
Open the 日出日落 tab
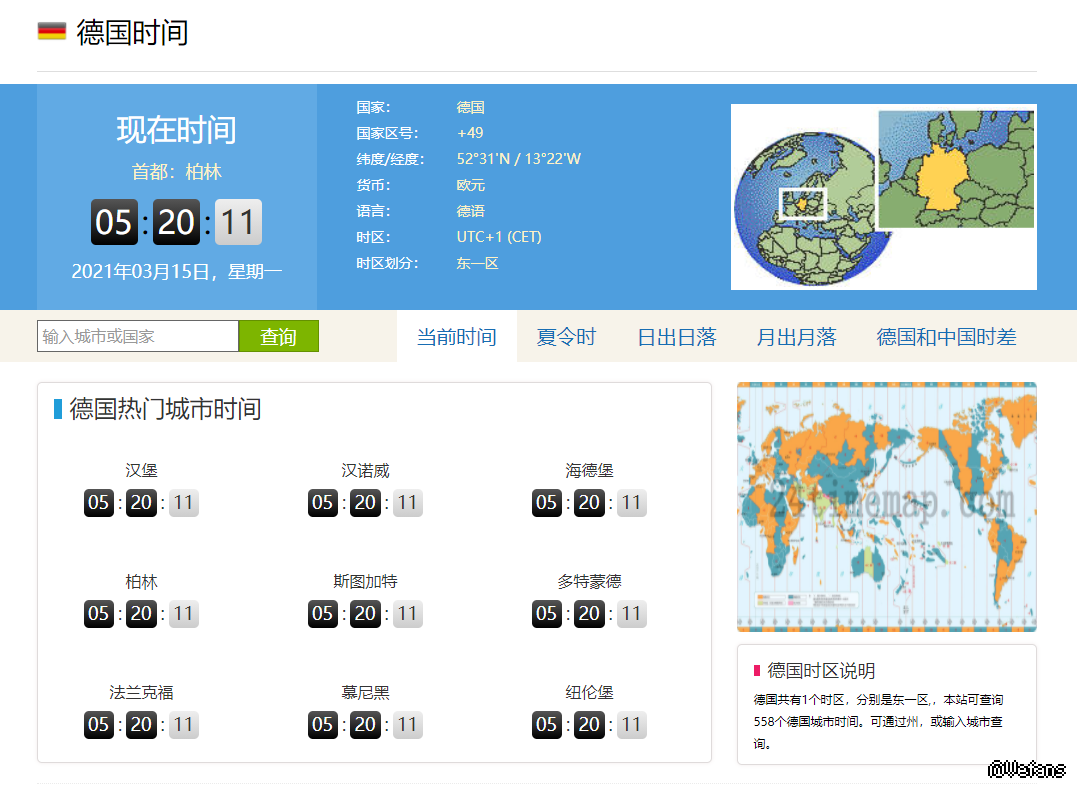click(677, 337)
